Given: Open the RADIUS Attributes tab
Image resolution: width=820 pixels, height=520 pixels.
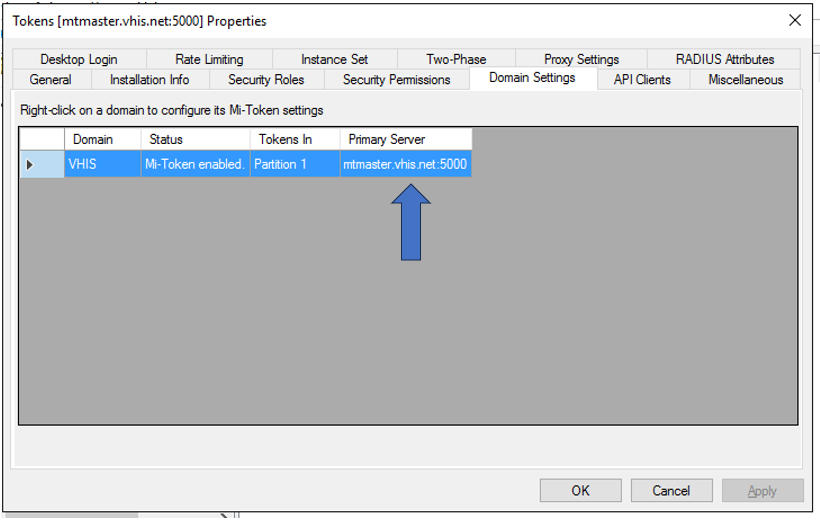Looking at the screenshot, I should pos(724,59).
